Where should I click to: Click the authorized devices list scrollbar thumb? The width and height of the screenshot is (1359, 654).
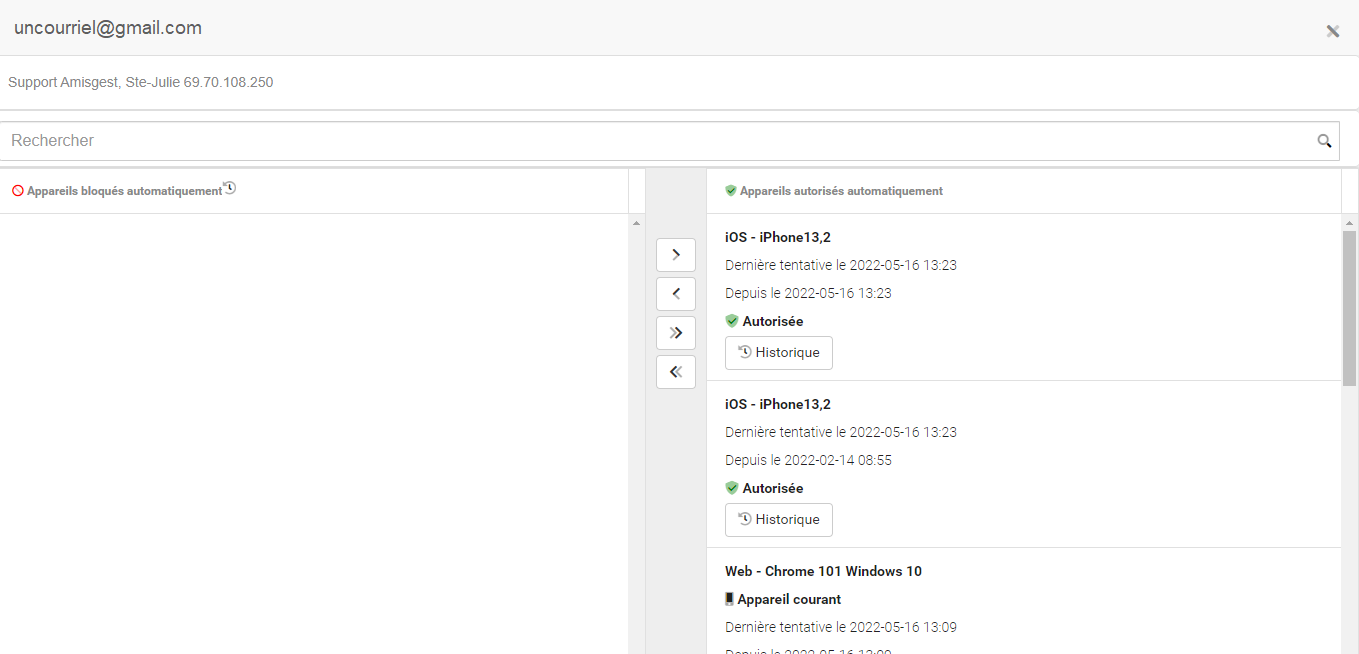click(x=1350, y=308)
